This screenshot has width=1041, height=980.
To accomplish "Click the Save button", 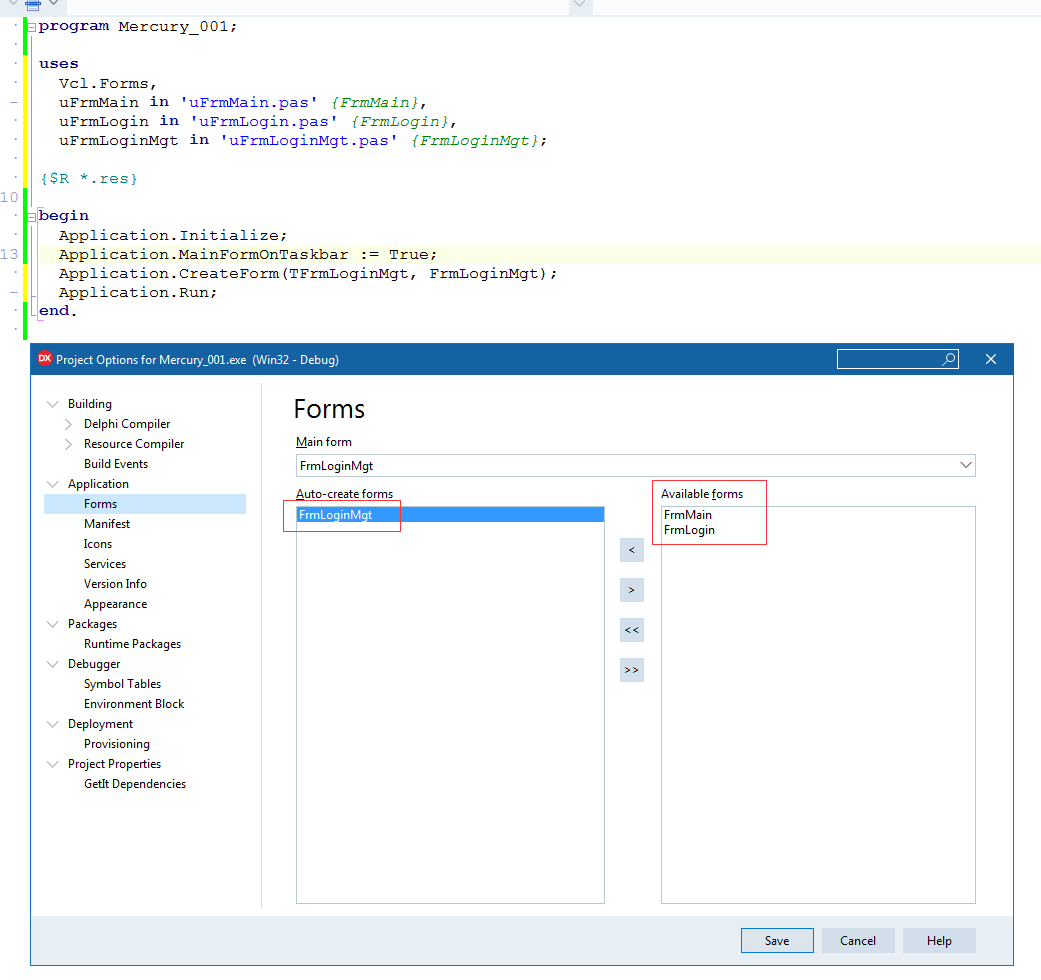I will click(x=777, y=940).
